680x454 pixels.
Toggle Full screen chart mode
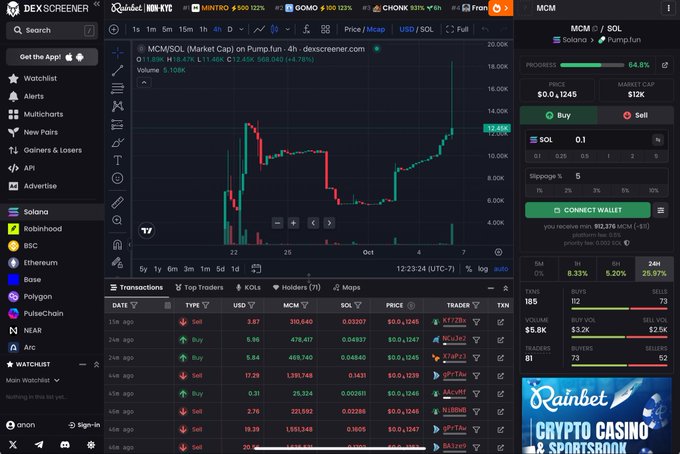(x=457, y=29)
